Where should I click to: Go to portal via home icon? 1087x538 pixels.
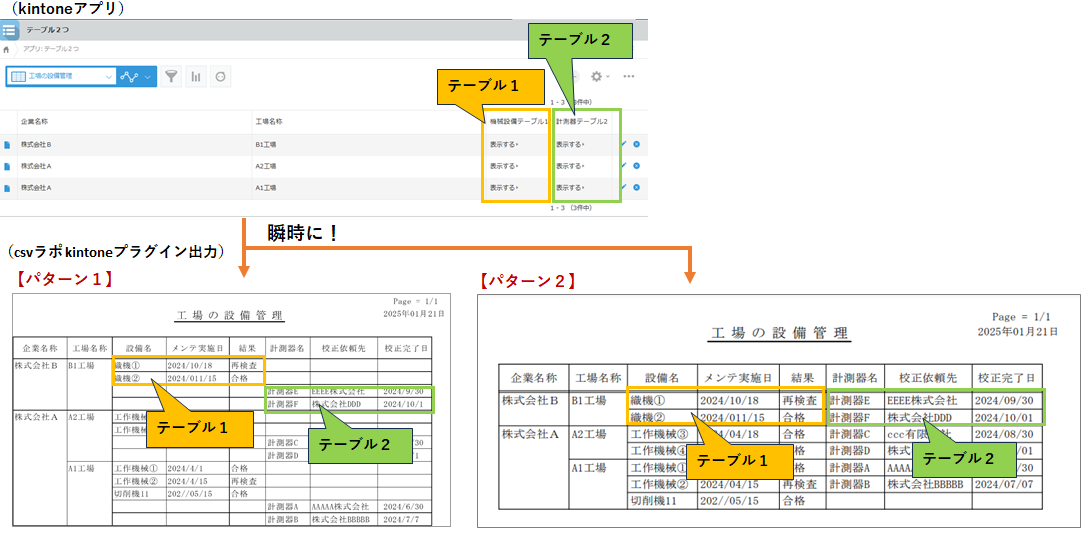click(6, 50)
